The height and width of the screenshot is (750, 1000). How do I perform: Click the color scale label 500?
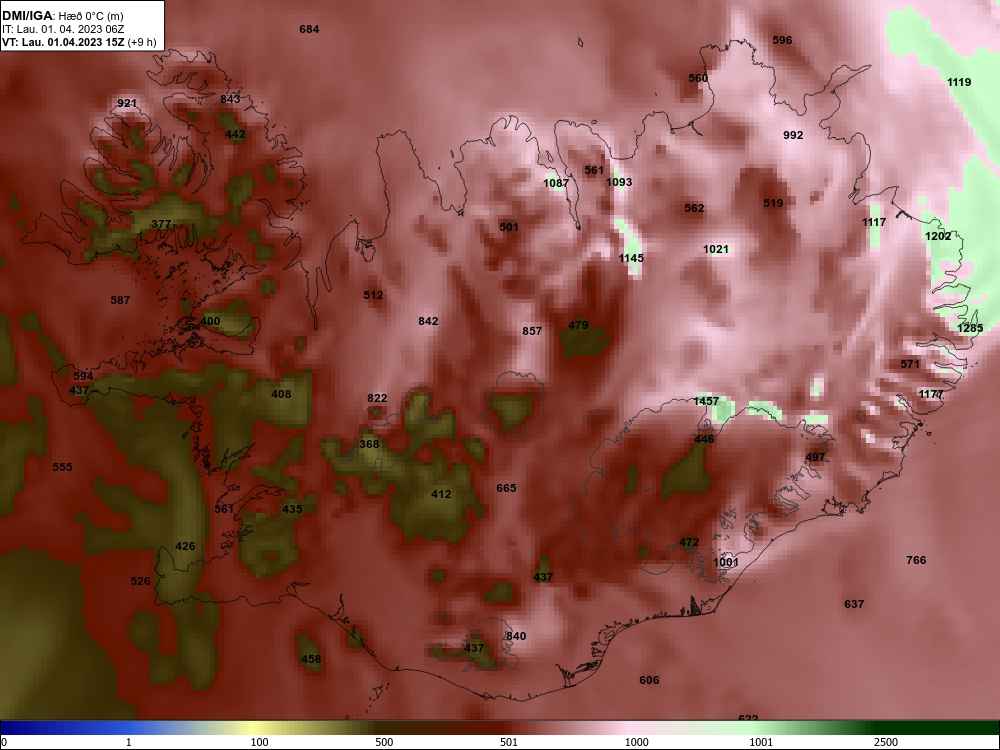pos(385,742)
